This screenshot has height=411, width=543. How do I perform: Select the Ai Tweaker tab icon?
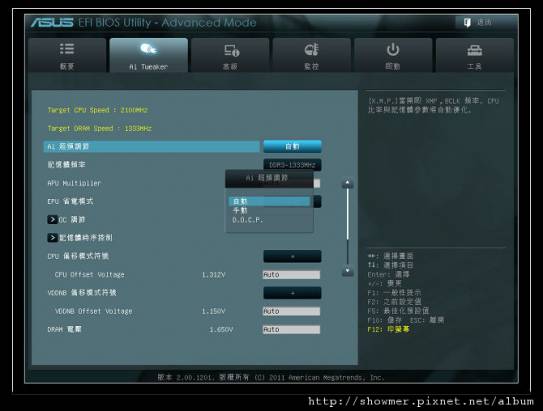point(149,49)
